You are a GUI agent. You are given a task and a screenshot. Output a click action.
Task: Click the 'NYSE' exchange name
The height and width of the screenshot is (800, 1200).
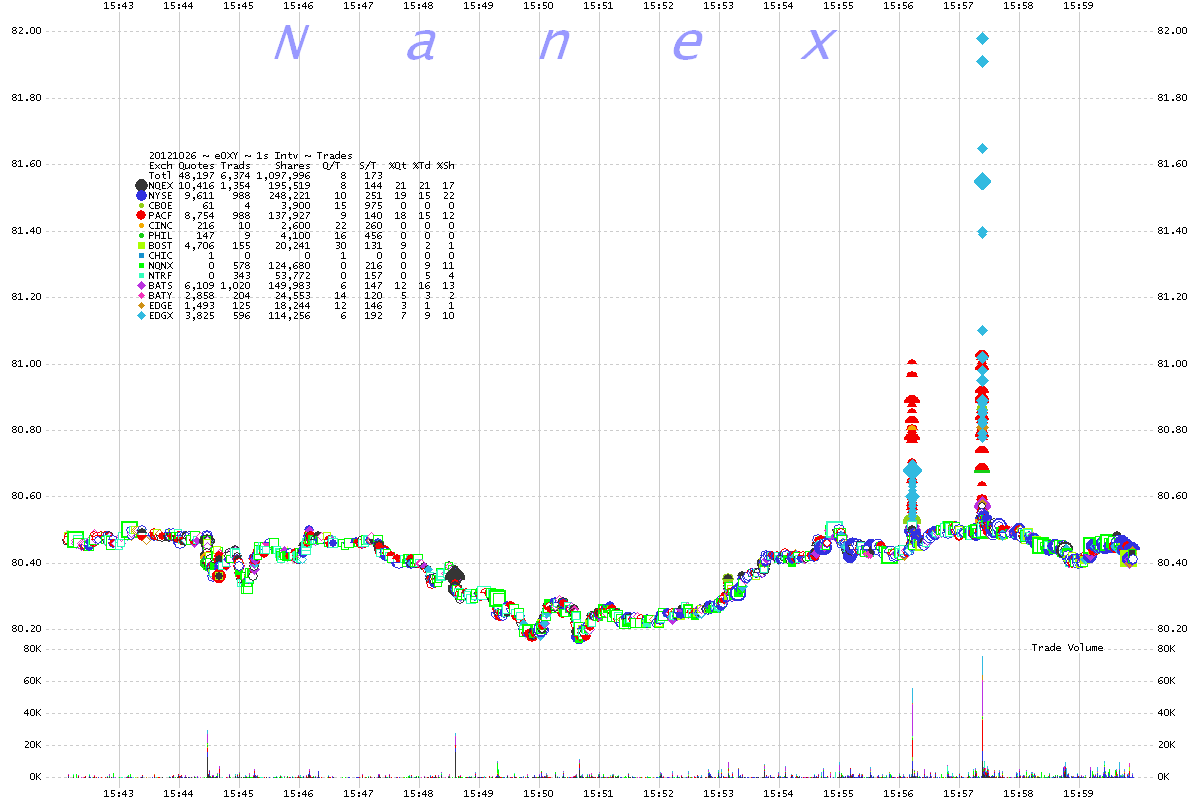pos(159,196)
